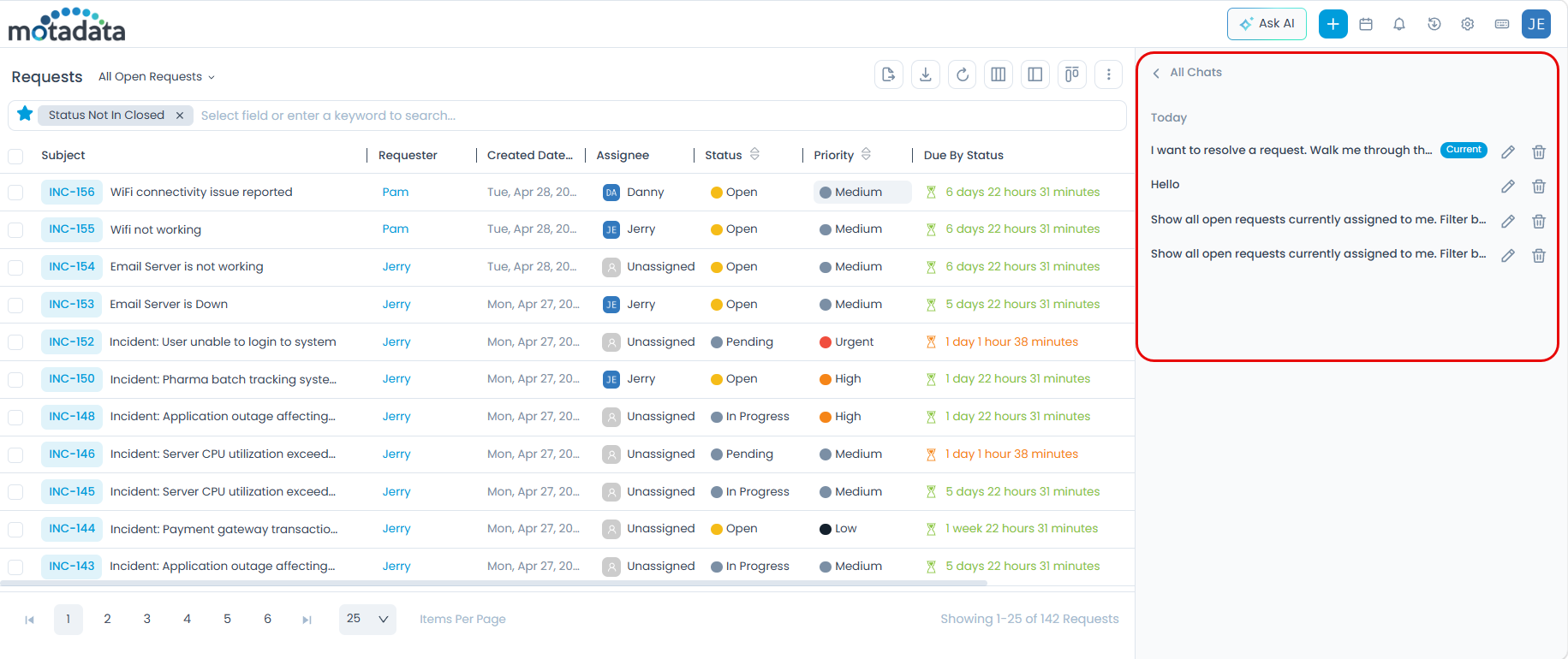Change Pending status on INC-152
Viewport: 1568px width, 659px height.
coord(742,341)
